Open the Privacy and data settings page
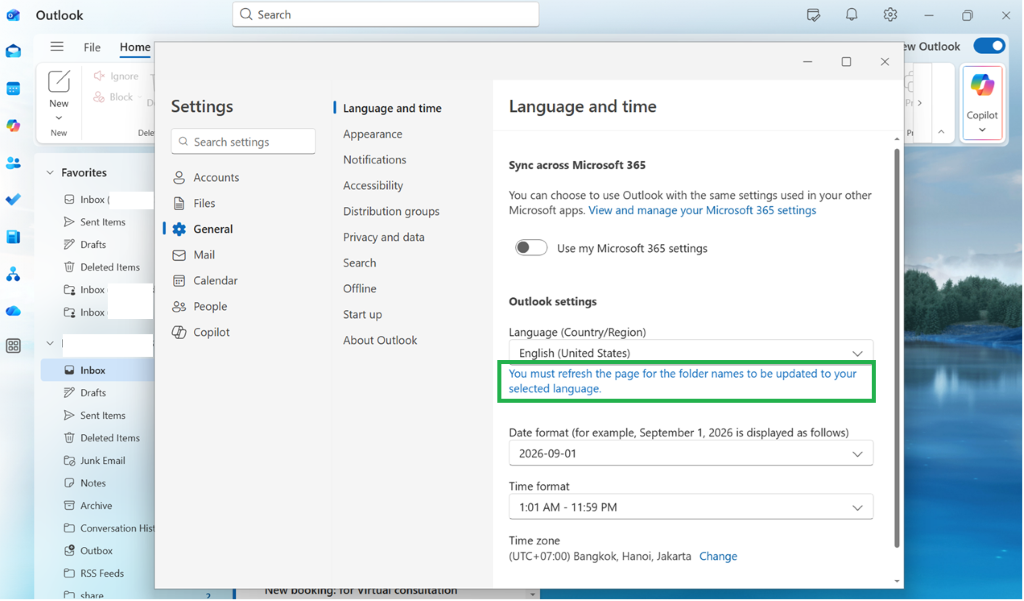The height and width of the screenshot is (601, 1024). (383, 237)
